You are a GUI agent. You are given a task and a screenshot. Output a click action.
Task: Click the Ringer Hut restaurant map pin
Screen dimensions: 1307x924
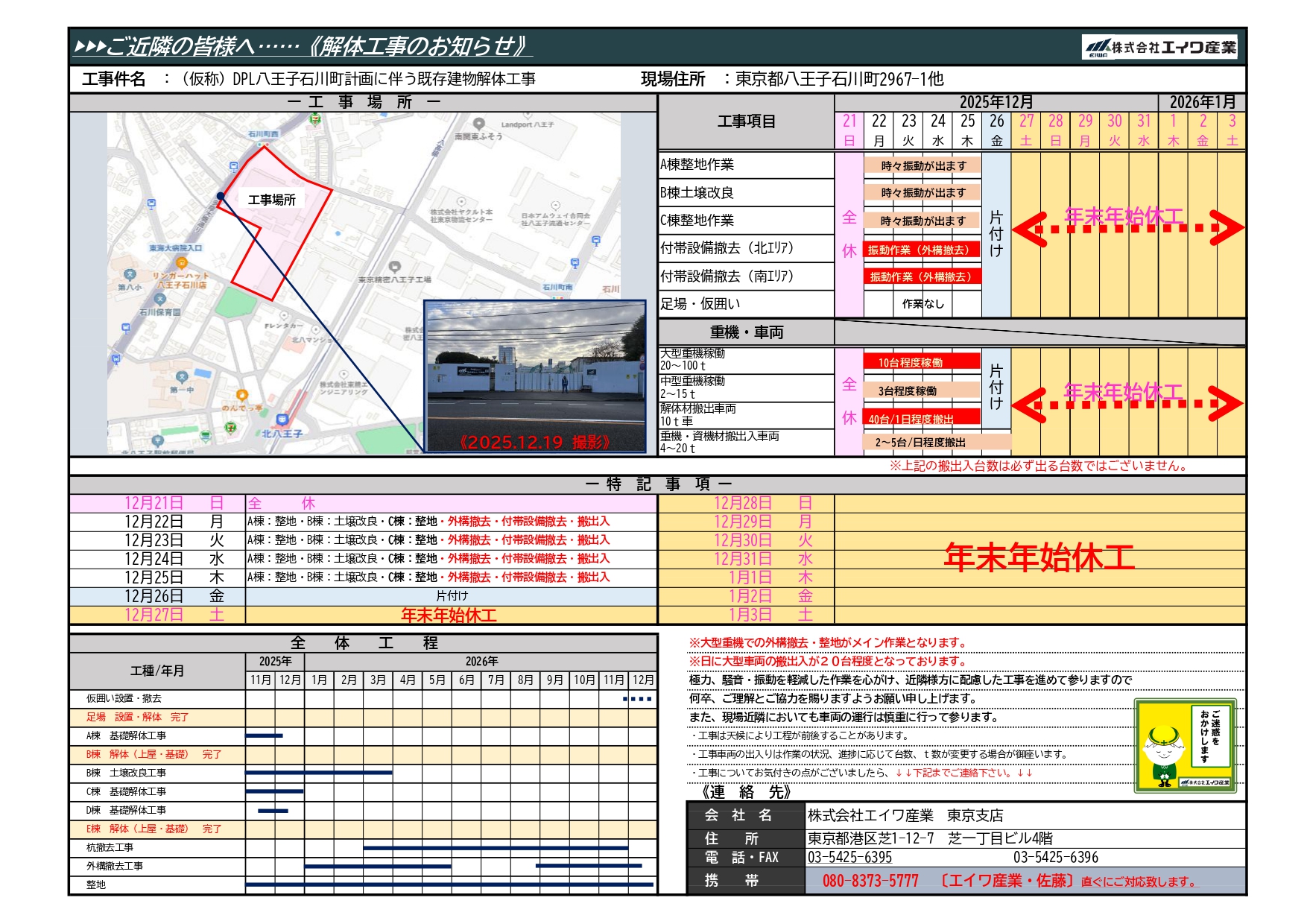(x=181, y=263)
